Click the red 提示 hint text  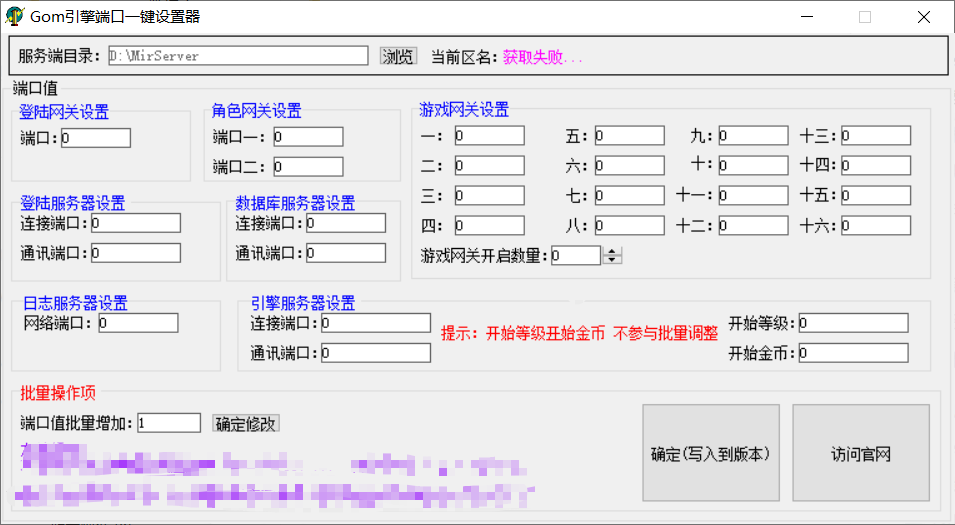tap(579, 333)
